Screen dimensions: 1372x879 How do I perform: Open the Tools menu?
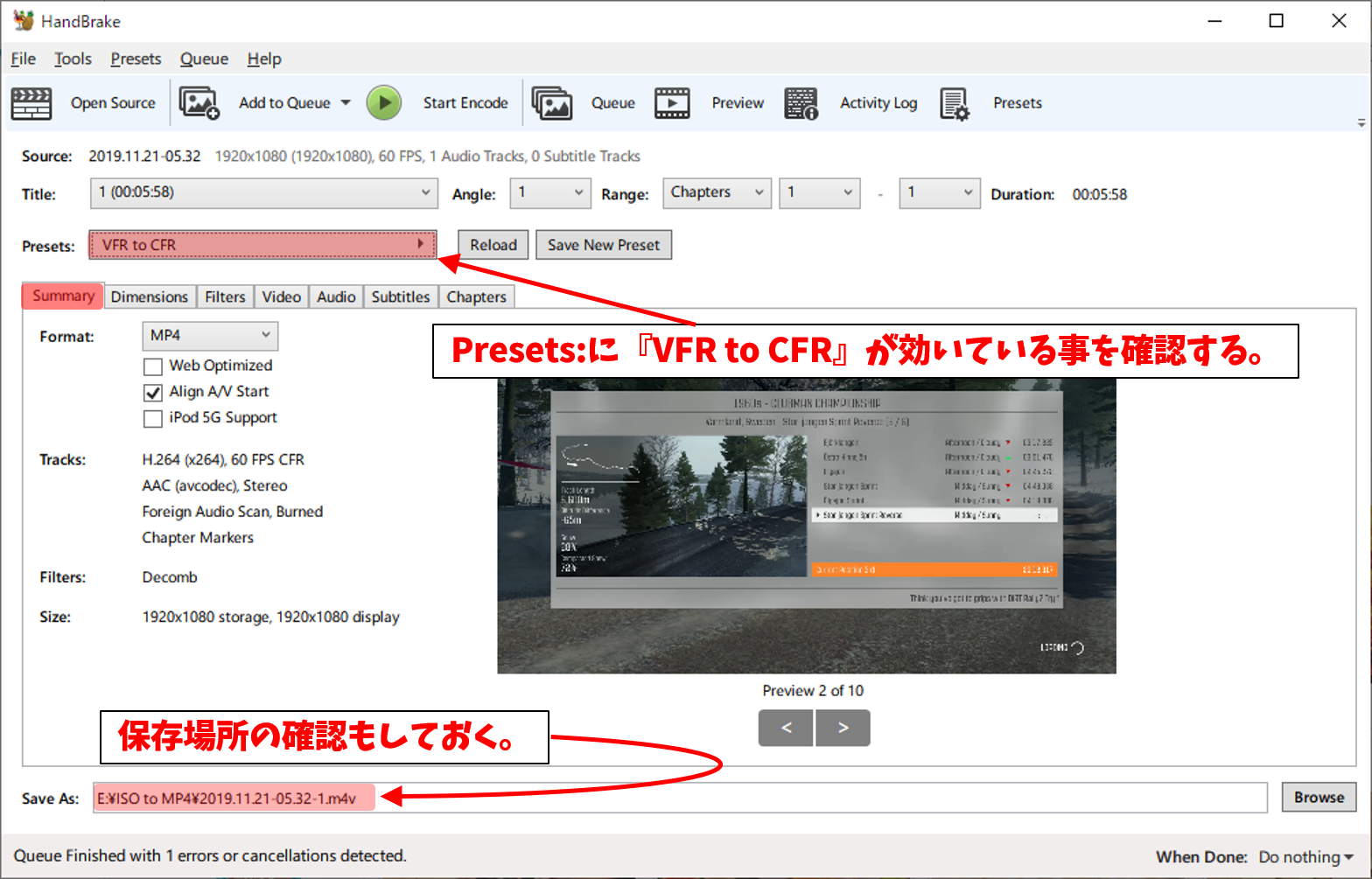coord(73,59)
